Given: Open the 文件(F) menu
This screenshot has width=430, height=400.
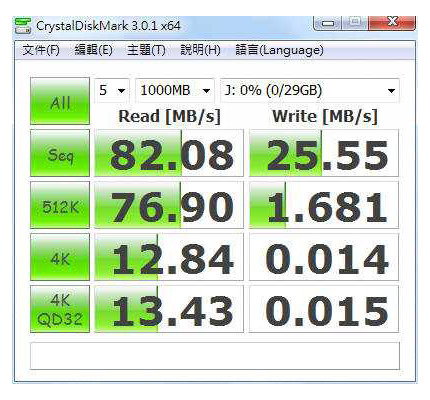Looking at the screenshot, I should coord(41,50).
